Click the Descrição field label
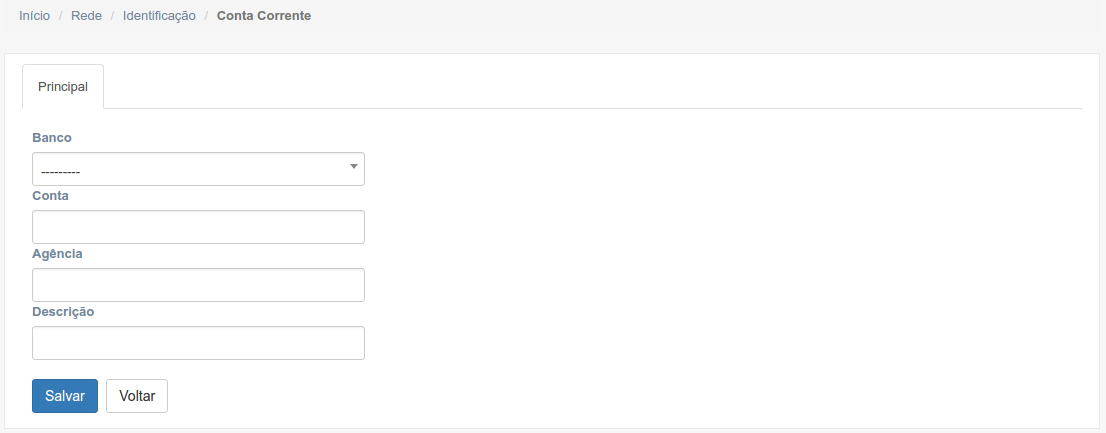 pos(63,311)
